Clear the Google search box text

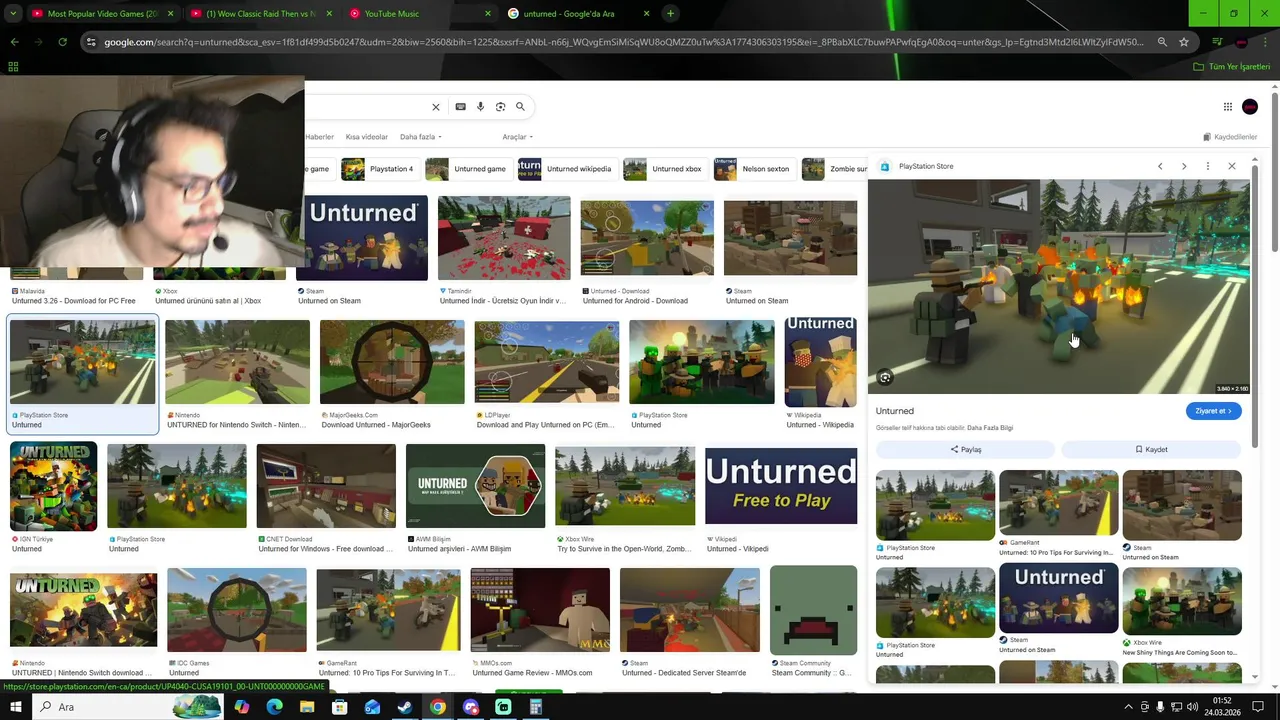tap(436, 107)
